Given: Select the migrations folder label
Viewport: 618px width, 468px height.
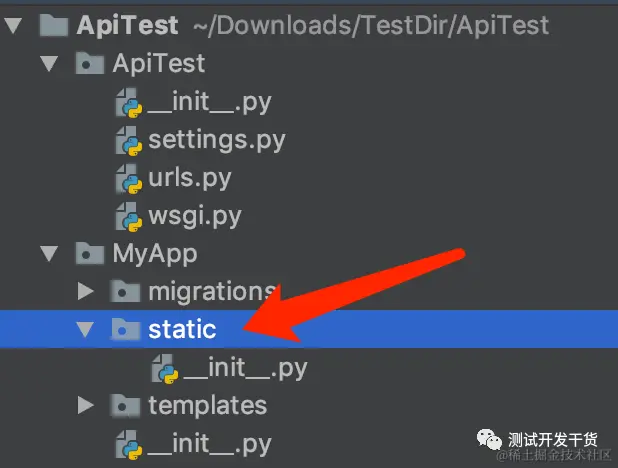Looking at the screenshot, I should [x=212, y=291].
